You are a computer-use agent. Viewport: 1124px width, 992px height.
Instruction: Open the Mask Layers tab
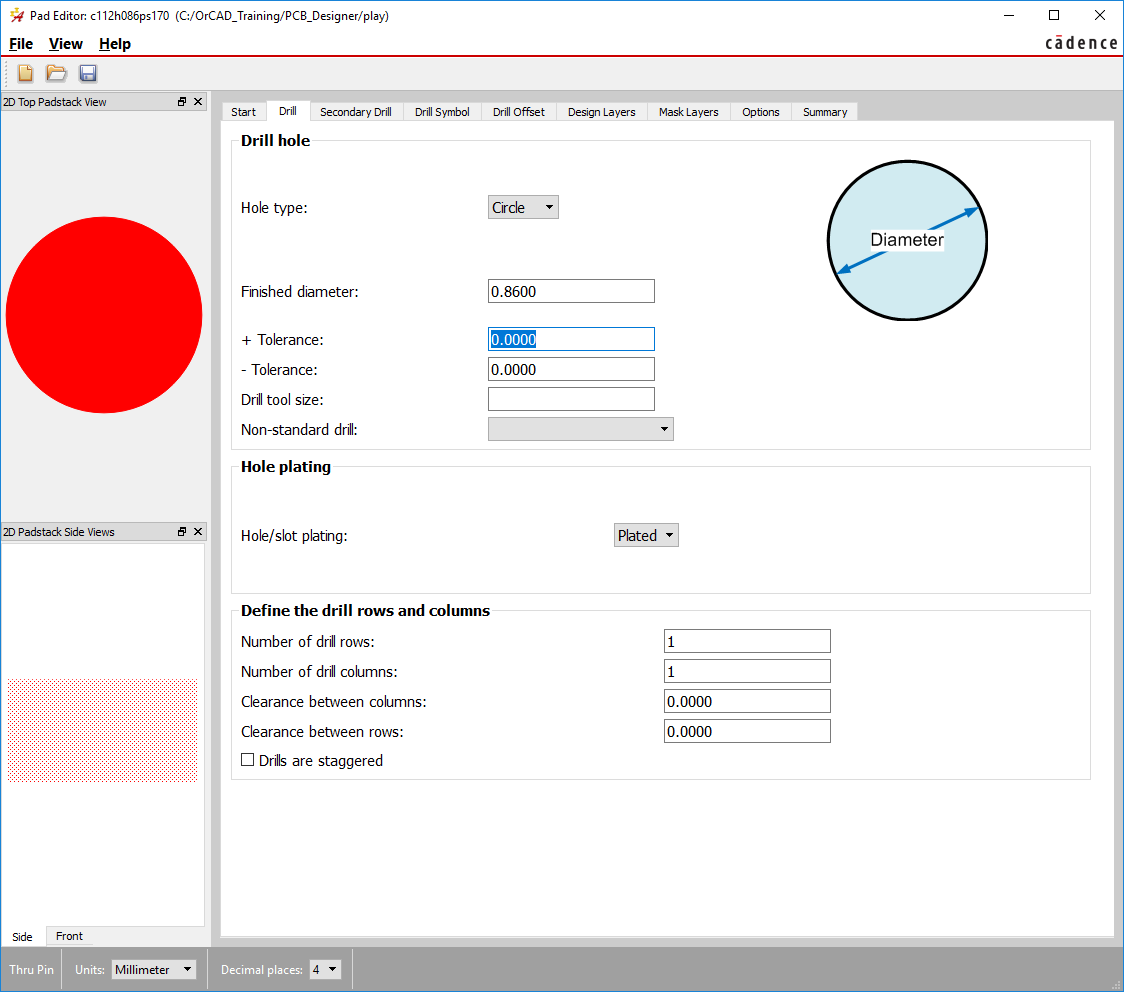click(689, 112)
